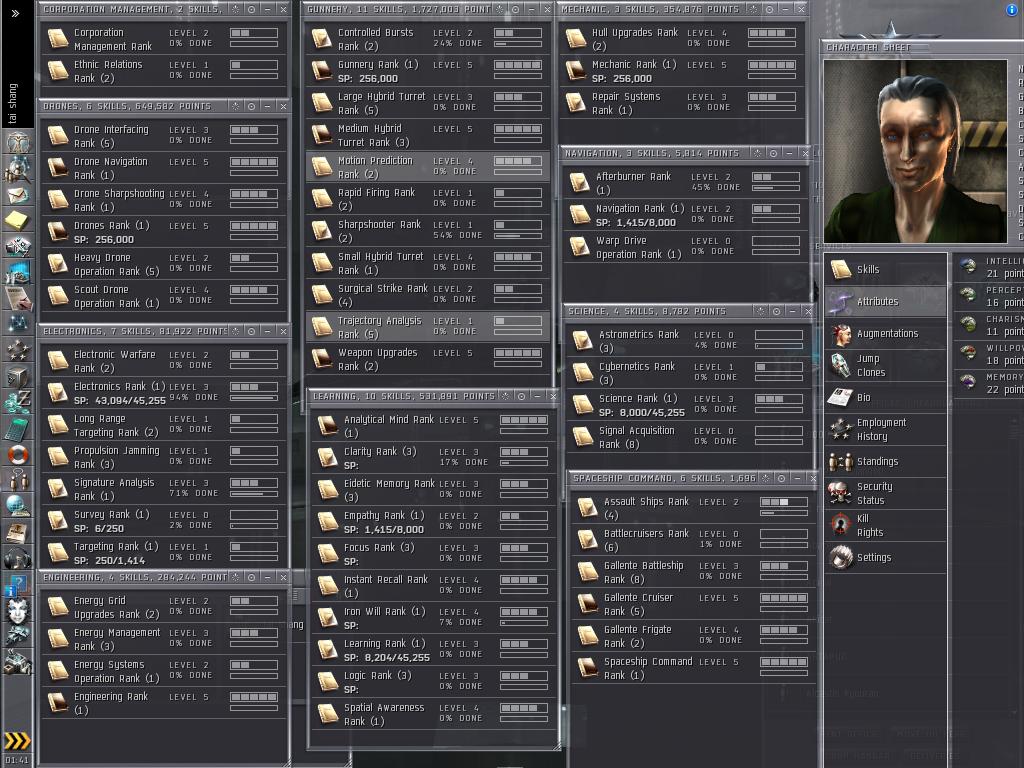
Task: Open the mail envelope icon in sidebar
Action: (x=18, y=195)
